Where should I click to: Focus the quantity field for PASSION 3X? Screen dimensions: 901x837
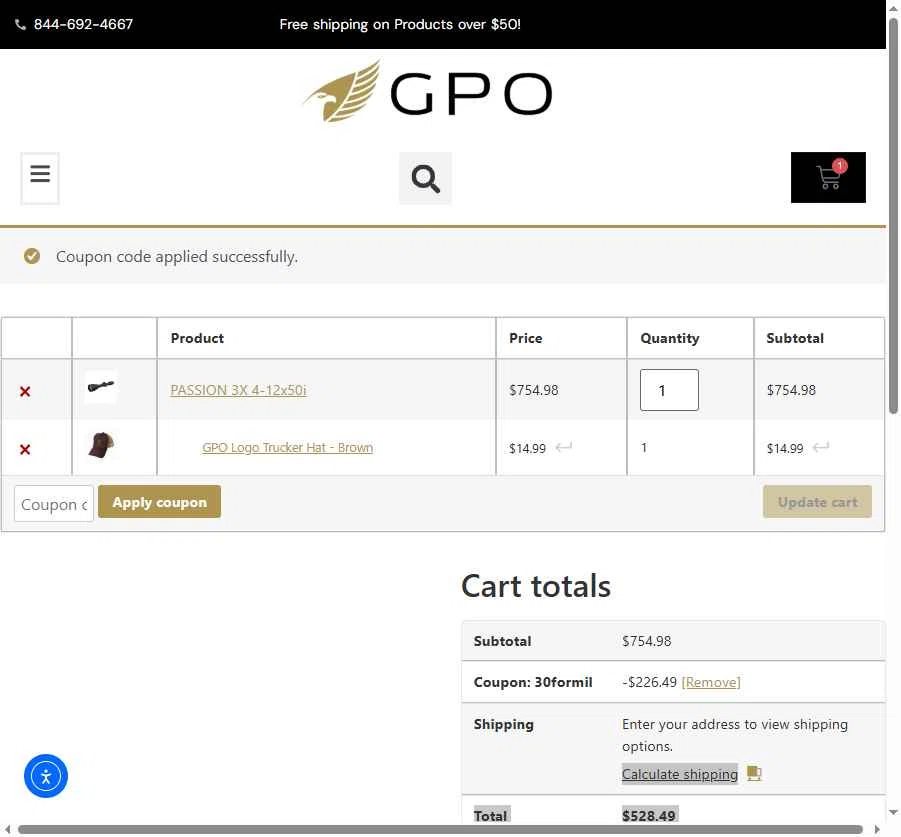tap(669, 390)
